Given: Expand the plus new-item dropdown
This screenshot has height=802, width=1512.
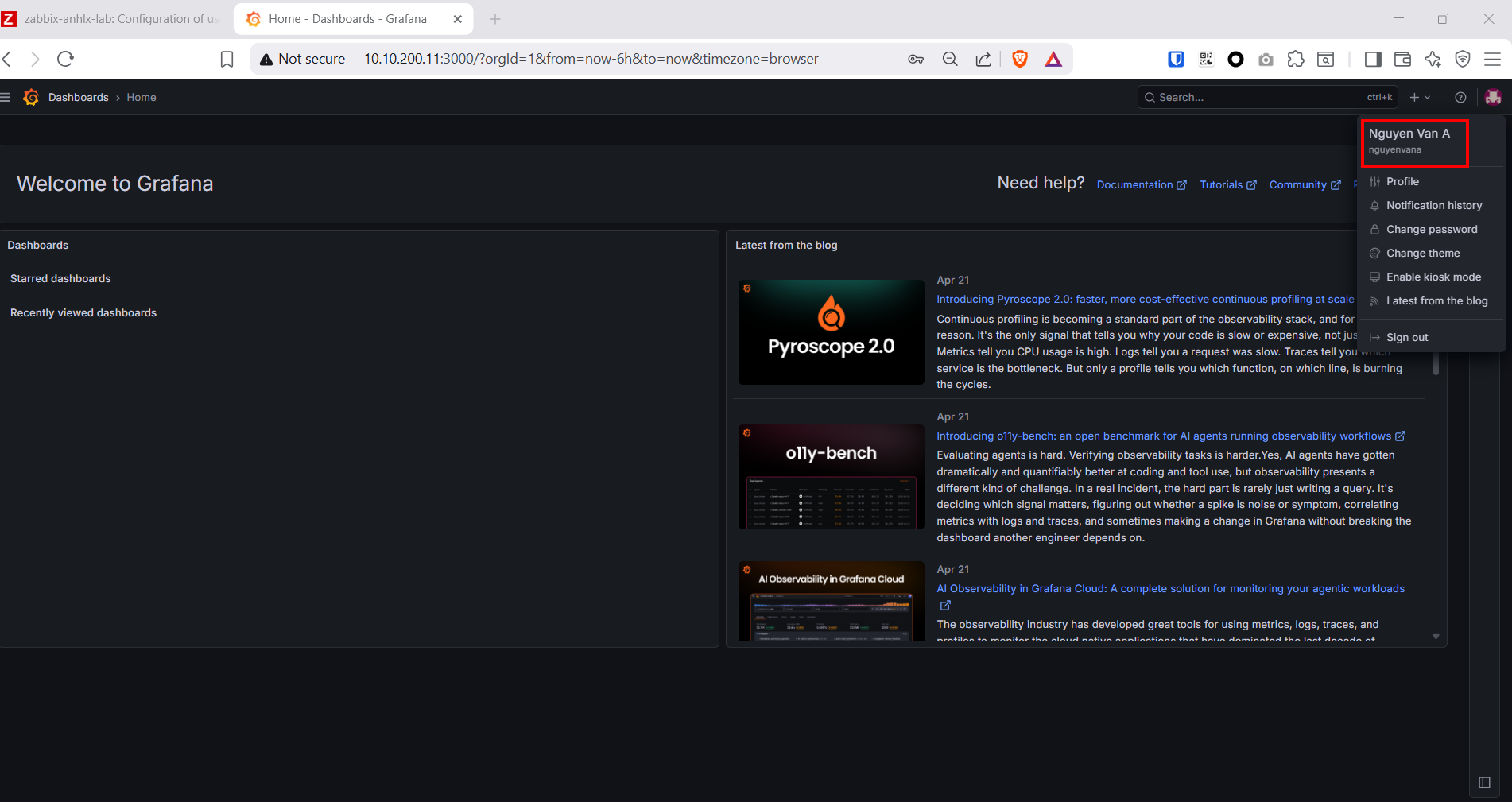Looking at the screenshot, I should tap(1420, 97).
